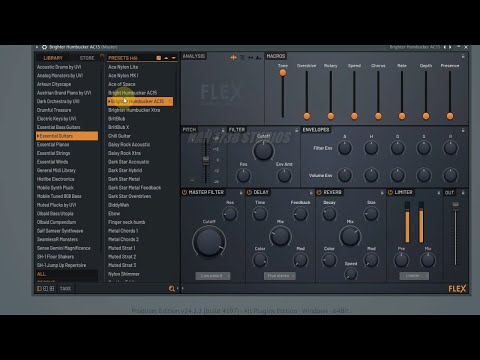Click the lock icon on the Macros panel
Image resolution: width=480 pixels, height=360 pixels.
(463, 56)
